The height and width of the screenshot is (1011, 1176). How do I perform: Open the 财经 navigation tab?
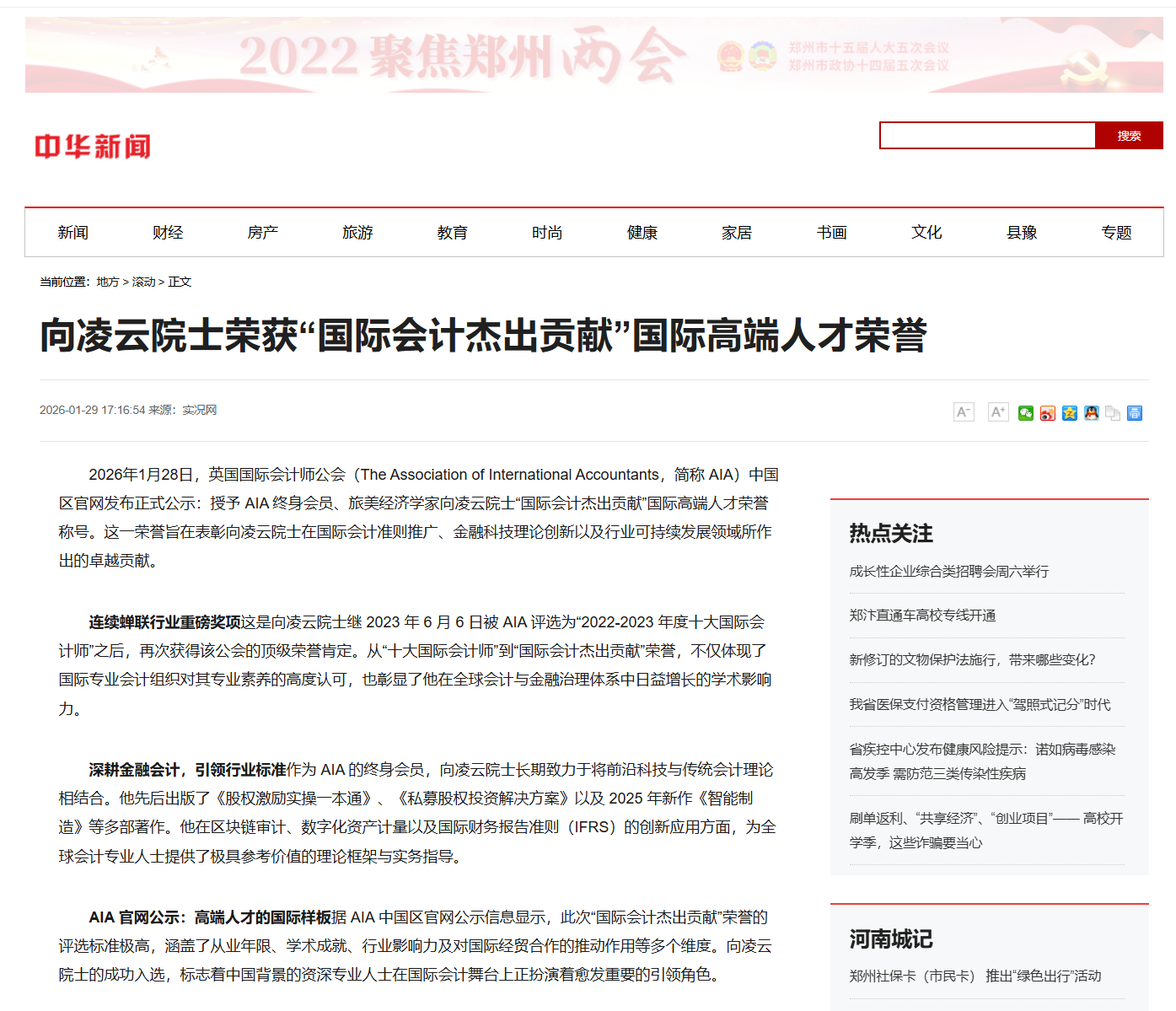pos(168,233)
